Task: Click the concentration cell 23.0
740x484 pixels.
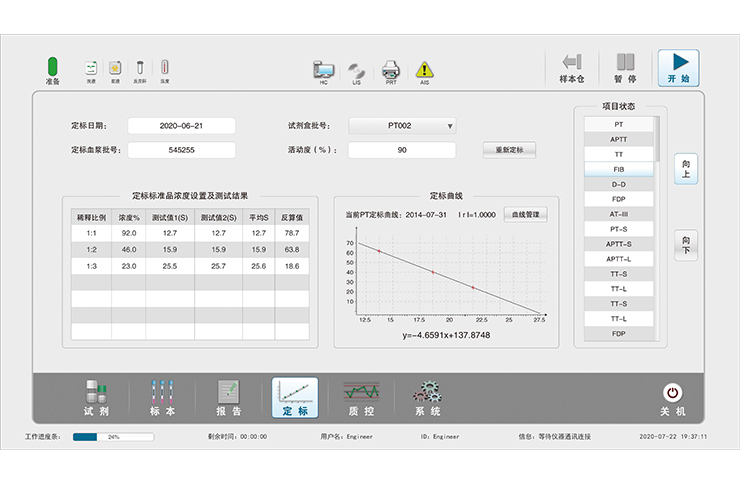Action: 129,267
